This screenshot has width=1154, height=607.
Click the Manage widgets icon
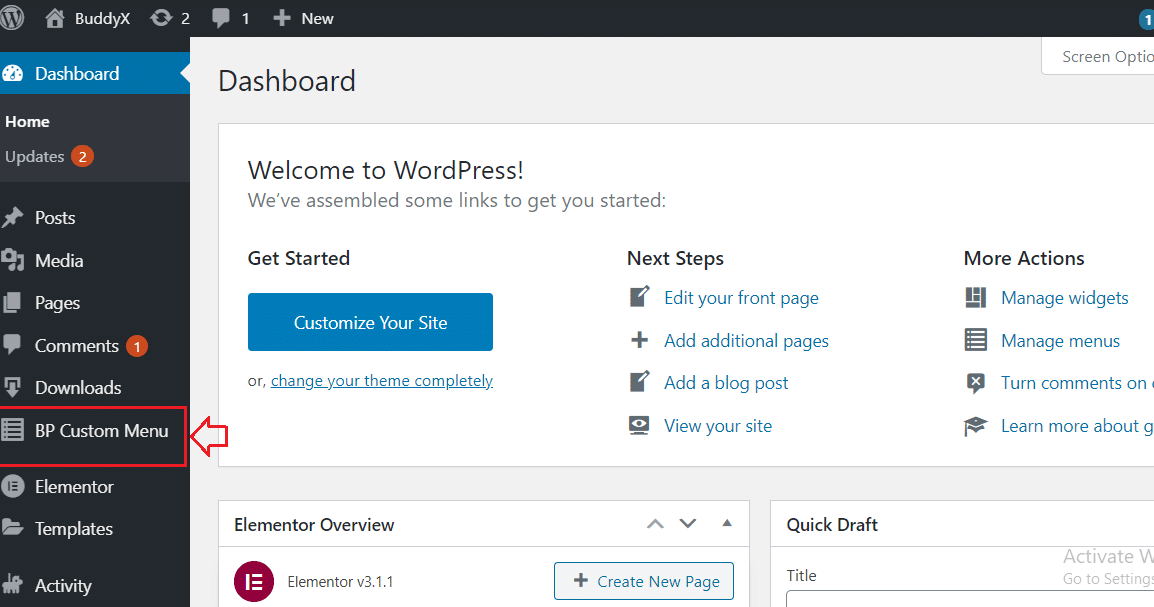tap(975, 298)
